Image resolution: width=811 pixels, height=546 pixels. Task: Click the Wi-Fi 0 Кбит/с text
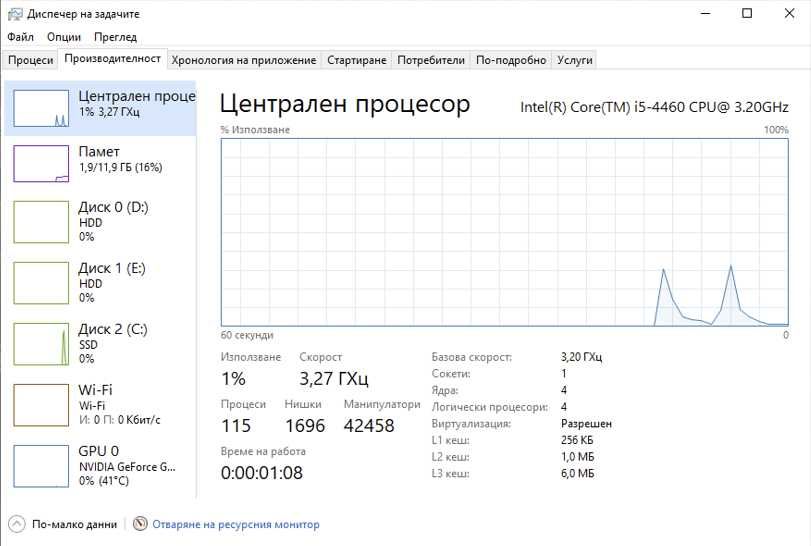tap(119, 420)
